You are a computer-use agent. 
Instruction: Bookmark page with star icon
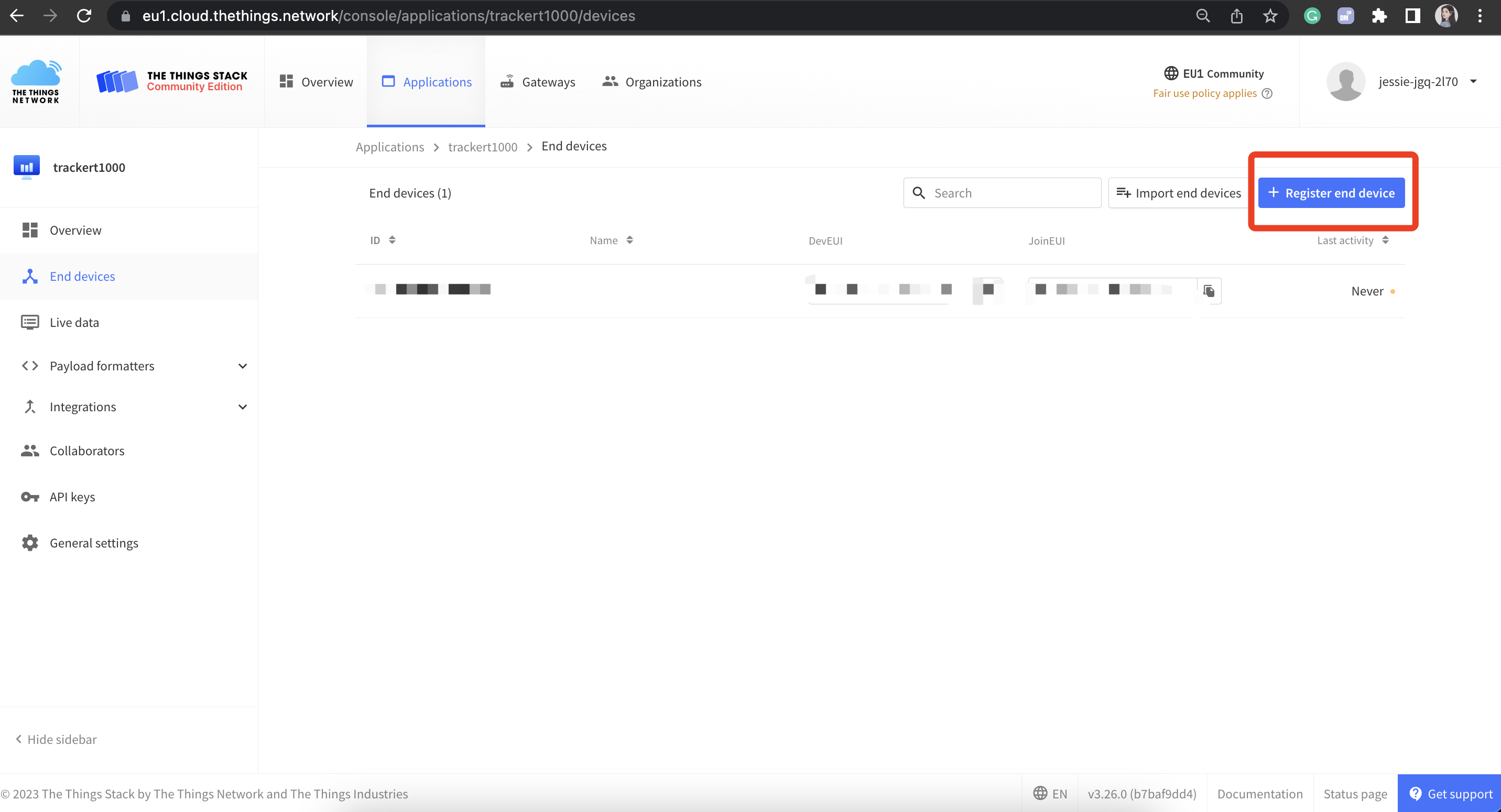tap(1270, 16)
